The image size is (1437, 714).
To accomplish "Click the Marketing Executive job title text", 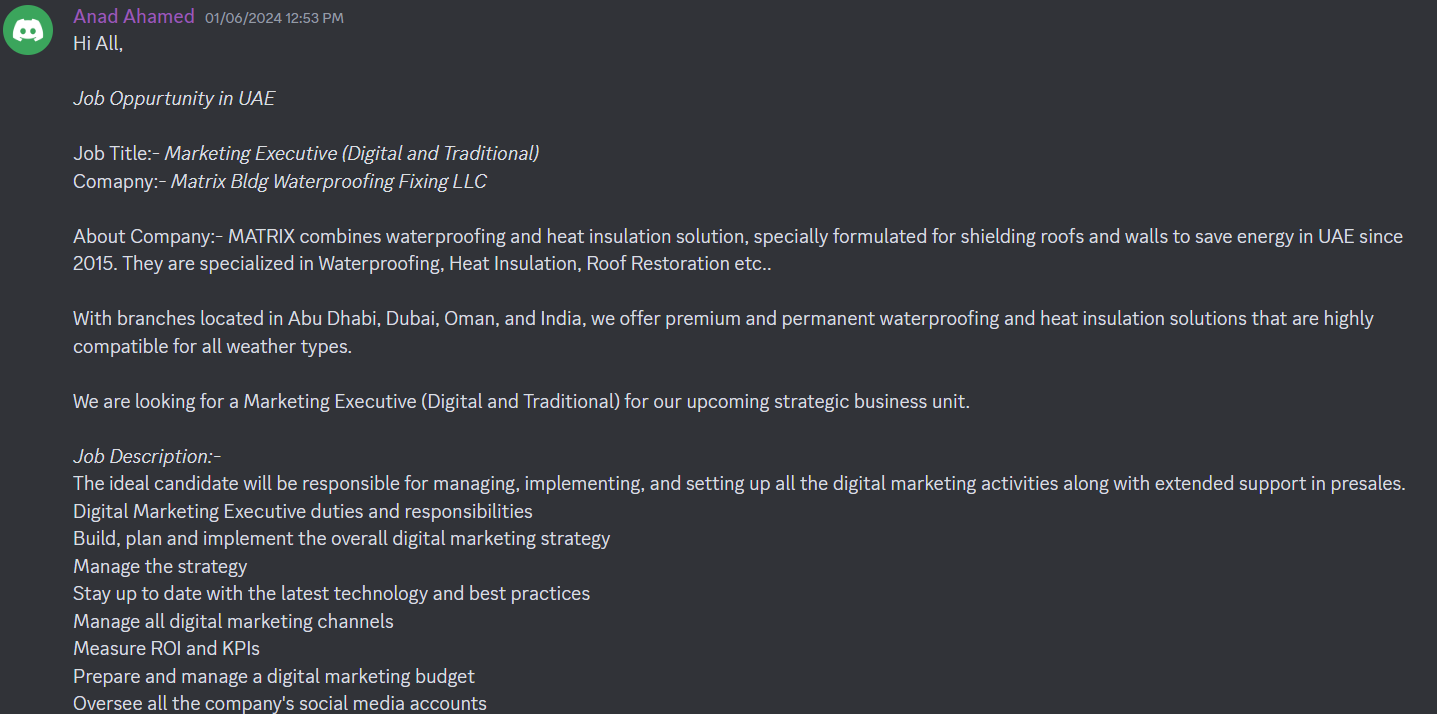I will click(x=352, y=154).
